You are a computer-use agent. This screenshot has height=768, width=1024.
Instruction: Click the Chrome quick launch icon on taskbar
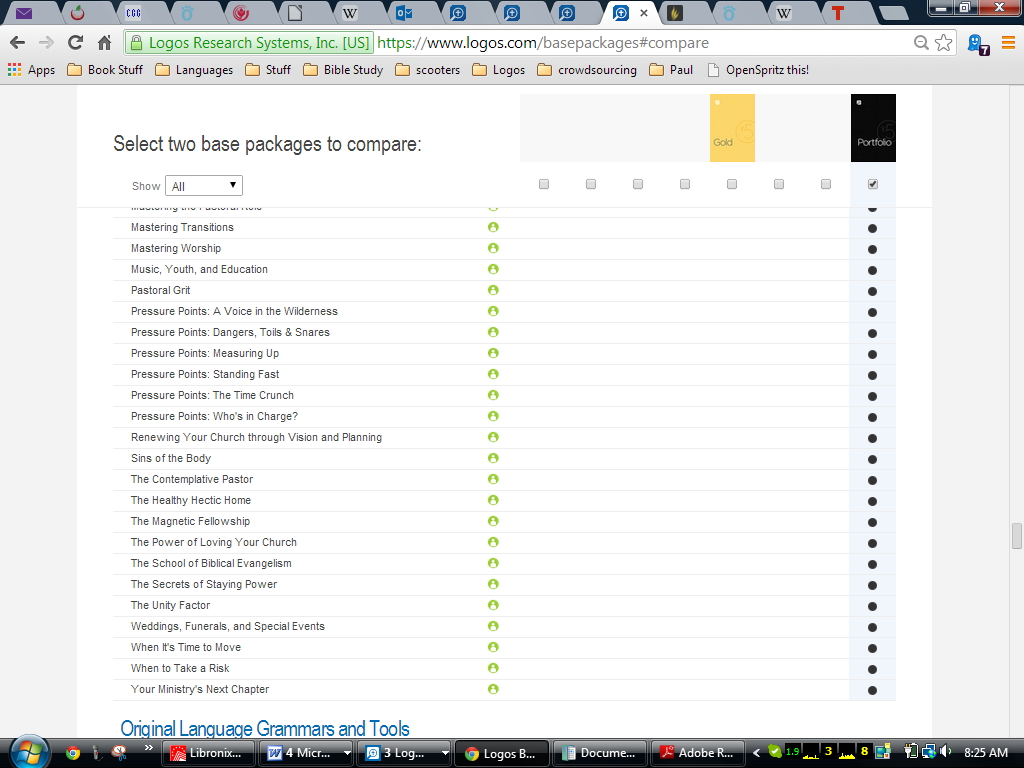[x=73, y=753]
